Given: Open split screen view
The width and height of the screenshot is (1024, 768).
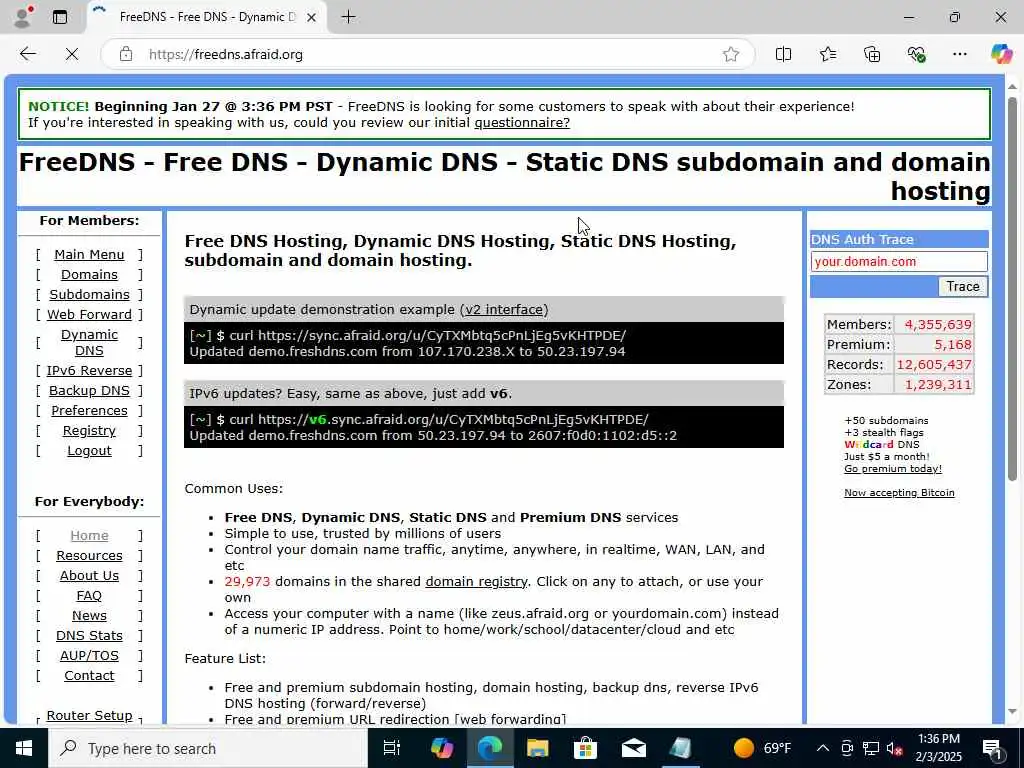Looking at the screenshot, I should [x=783, y=54].
